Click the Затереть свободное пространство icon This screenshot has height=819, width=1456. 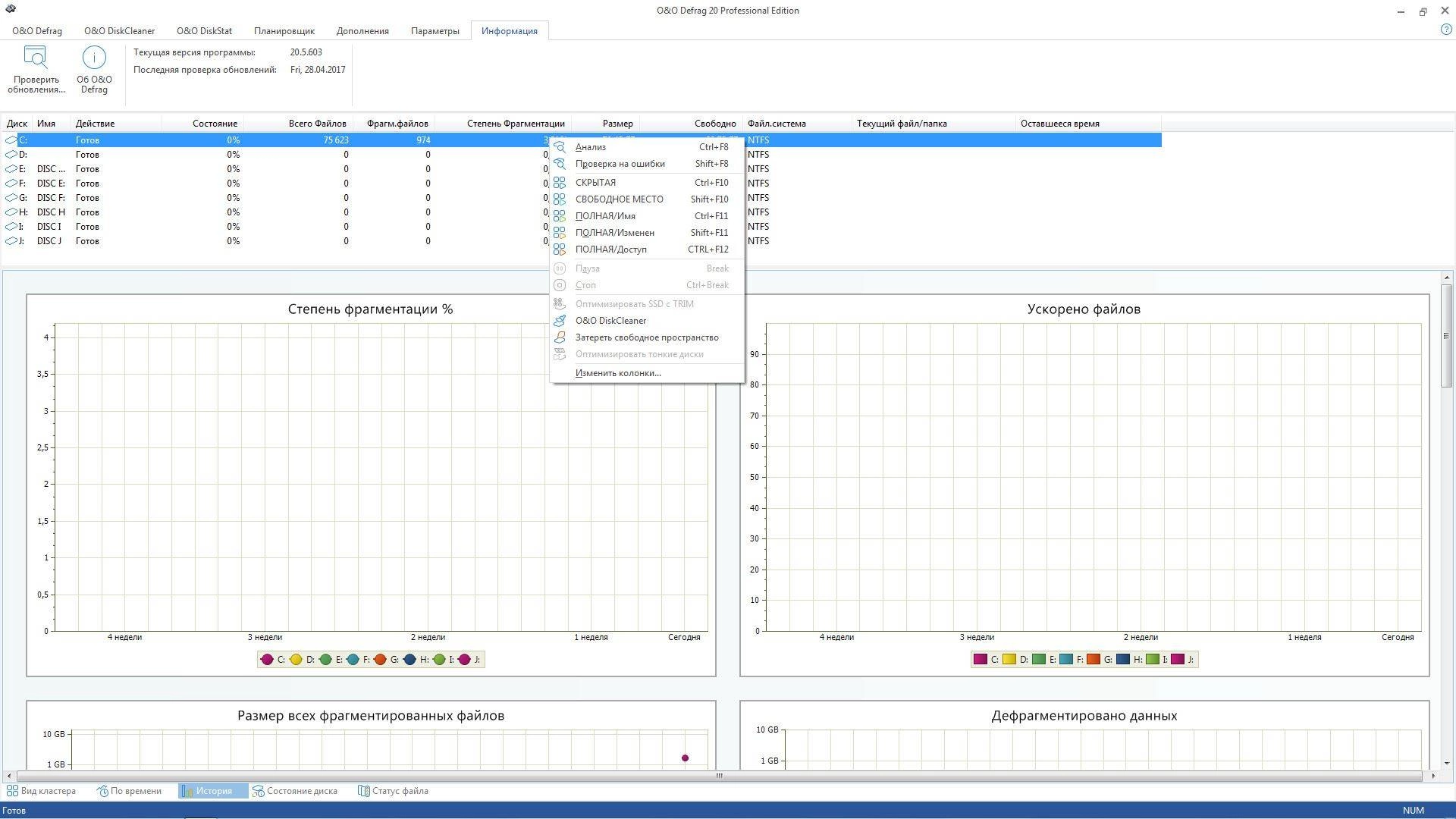click(560, 337)
